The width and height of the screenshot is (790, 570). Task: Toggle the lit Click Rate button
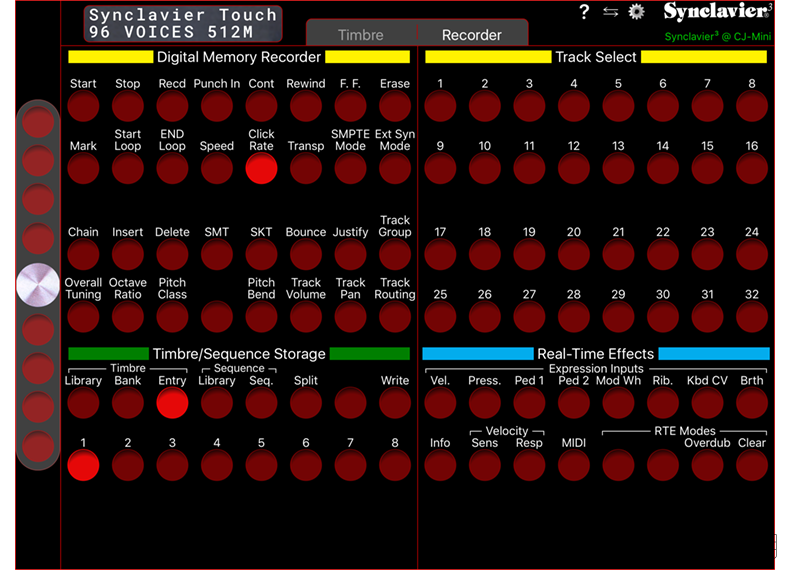(x=261, y=168)
